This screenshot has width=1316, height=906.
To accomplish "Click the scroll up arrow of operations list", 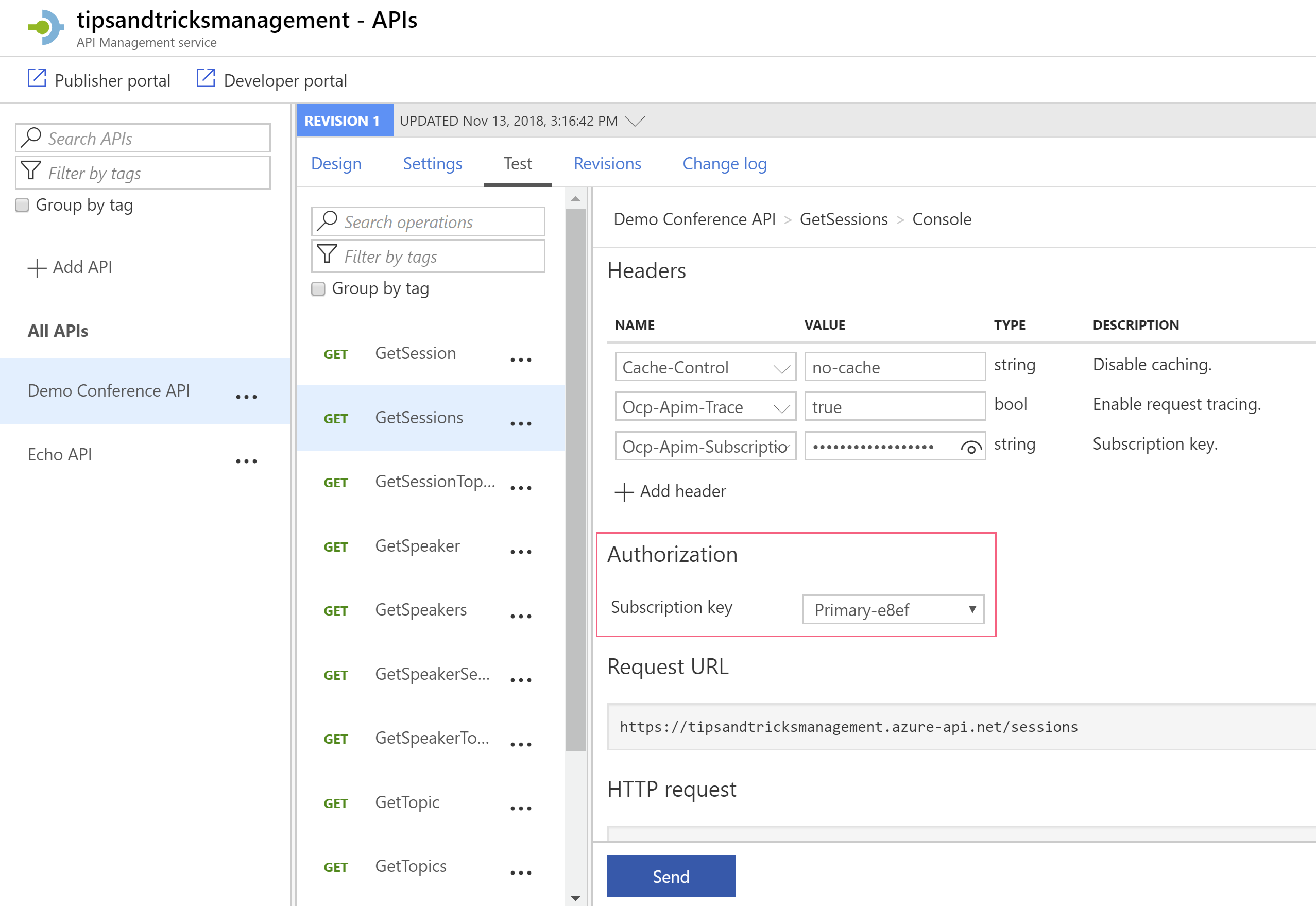I will (x=576, y=199).
